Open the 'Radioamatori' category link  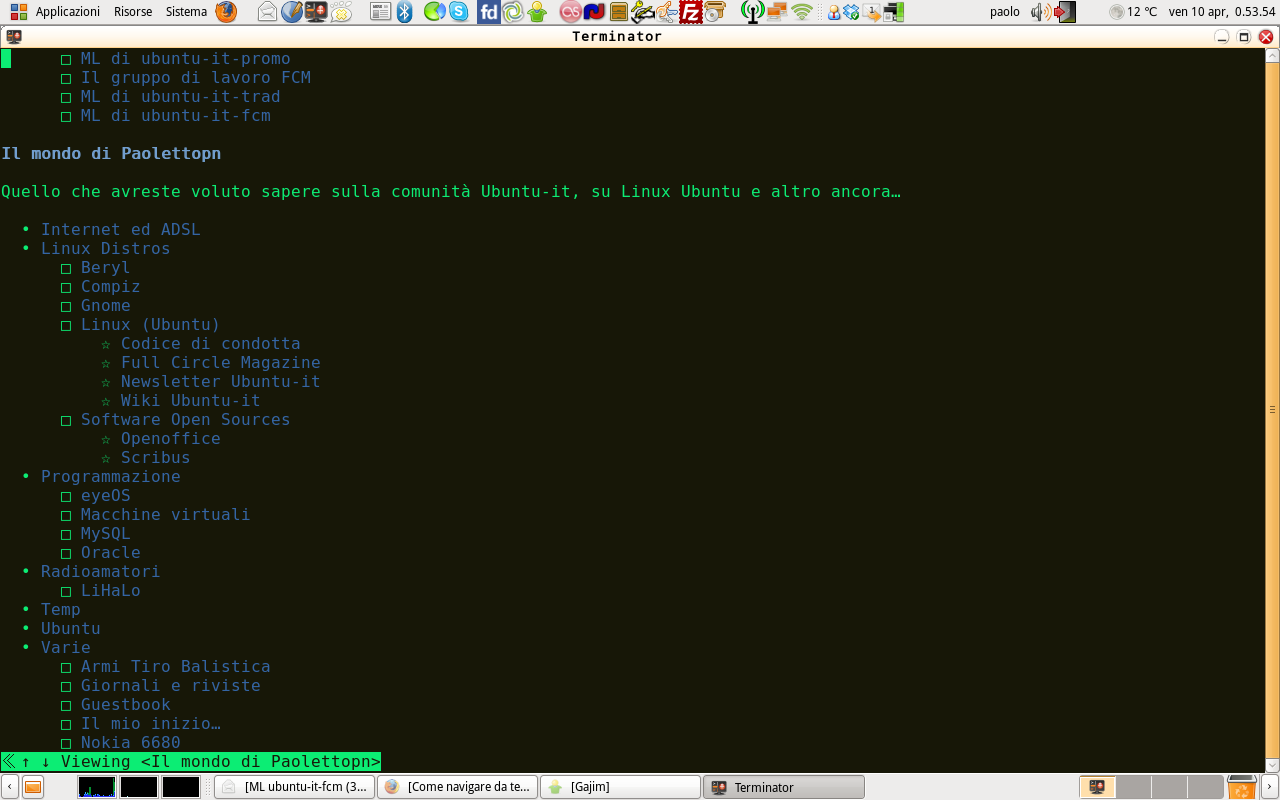[x=101, y=572]
